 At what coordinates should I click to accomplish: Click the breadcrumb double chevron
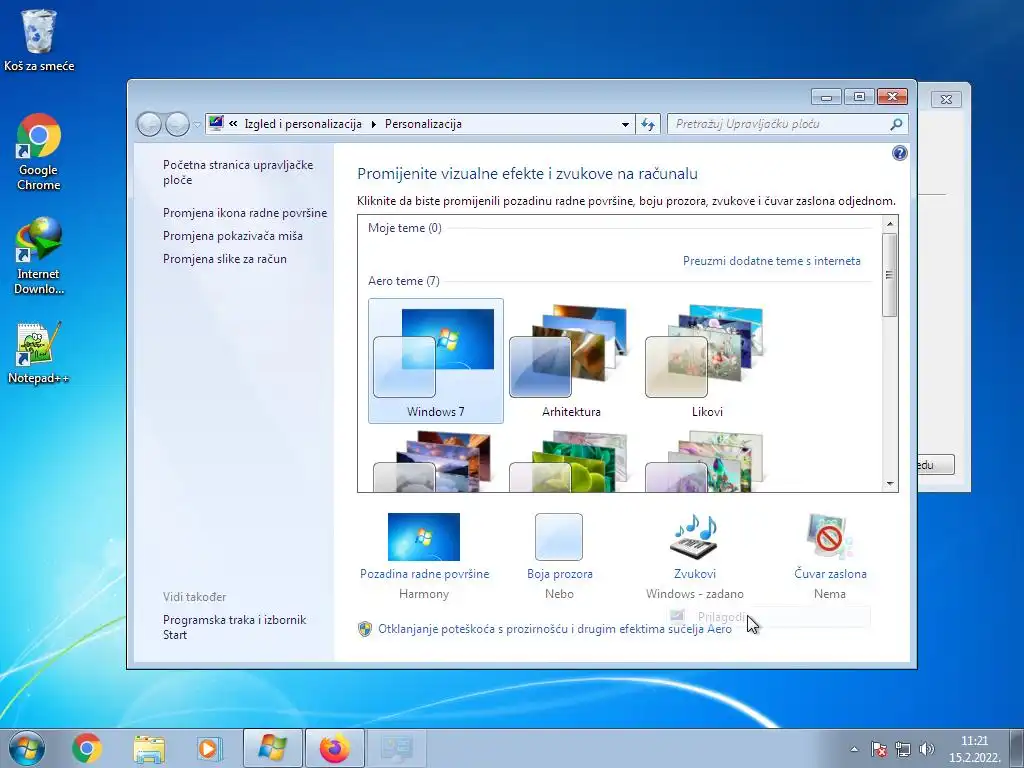coord(233,123)
